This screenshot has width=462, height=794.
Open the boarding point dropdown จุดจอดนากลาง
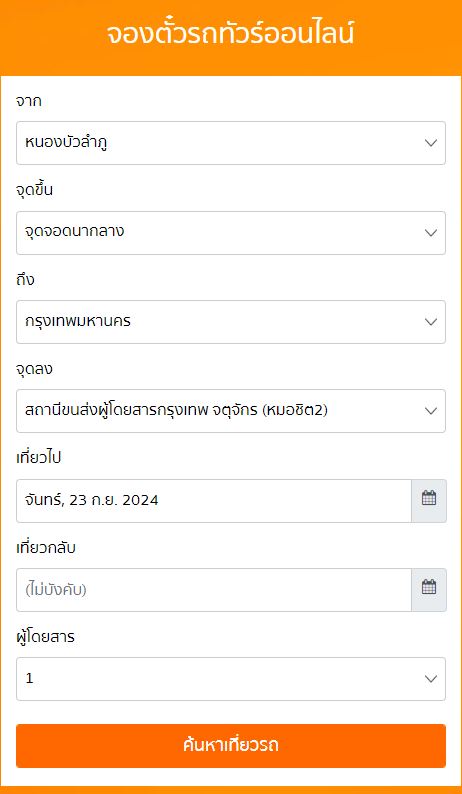point(231,233)
